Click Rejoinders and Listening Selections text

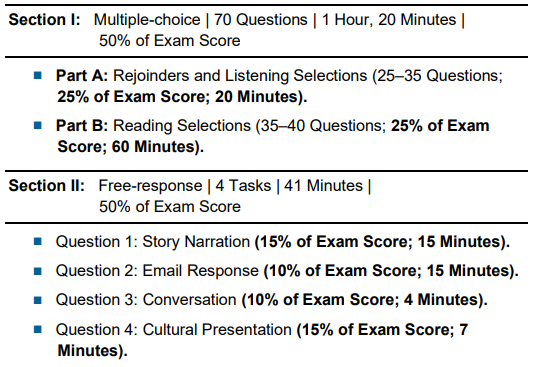click(x=240, y=76)
